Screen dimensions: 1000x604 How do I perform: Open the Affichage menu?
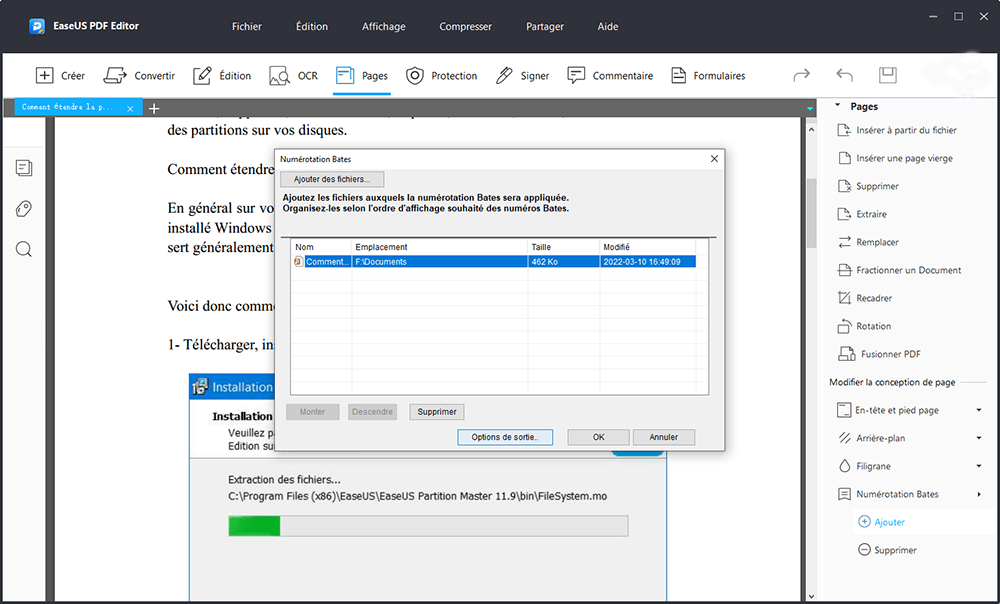click(x=384, y=26)
